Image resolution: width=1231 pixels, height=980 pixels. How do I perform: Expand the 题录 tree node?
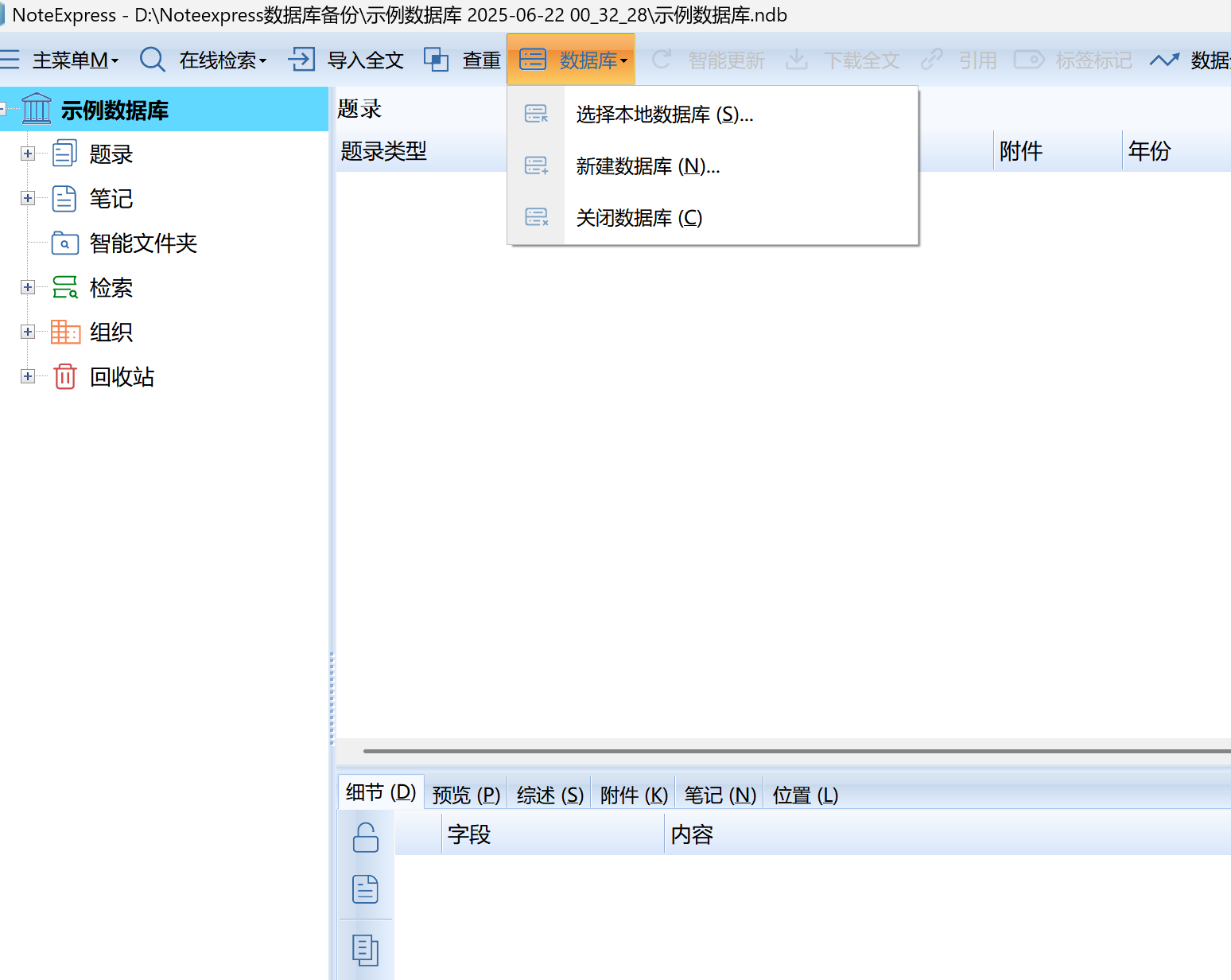[28, 154]
